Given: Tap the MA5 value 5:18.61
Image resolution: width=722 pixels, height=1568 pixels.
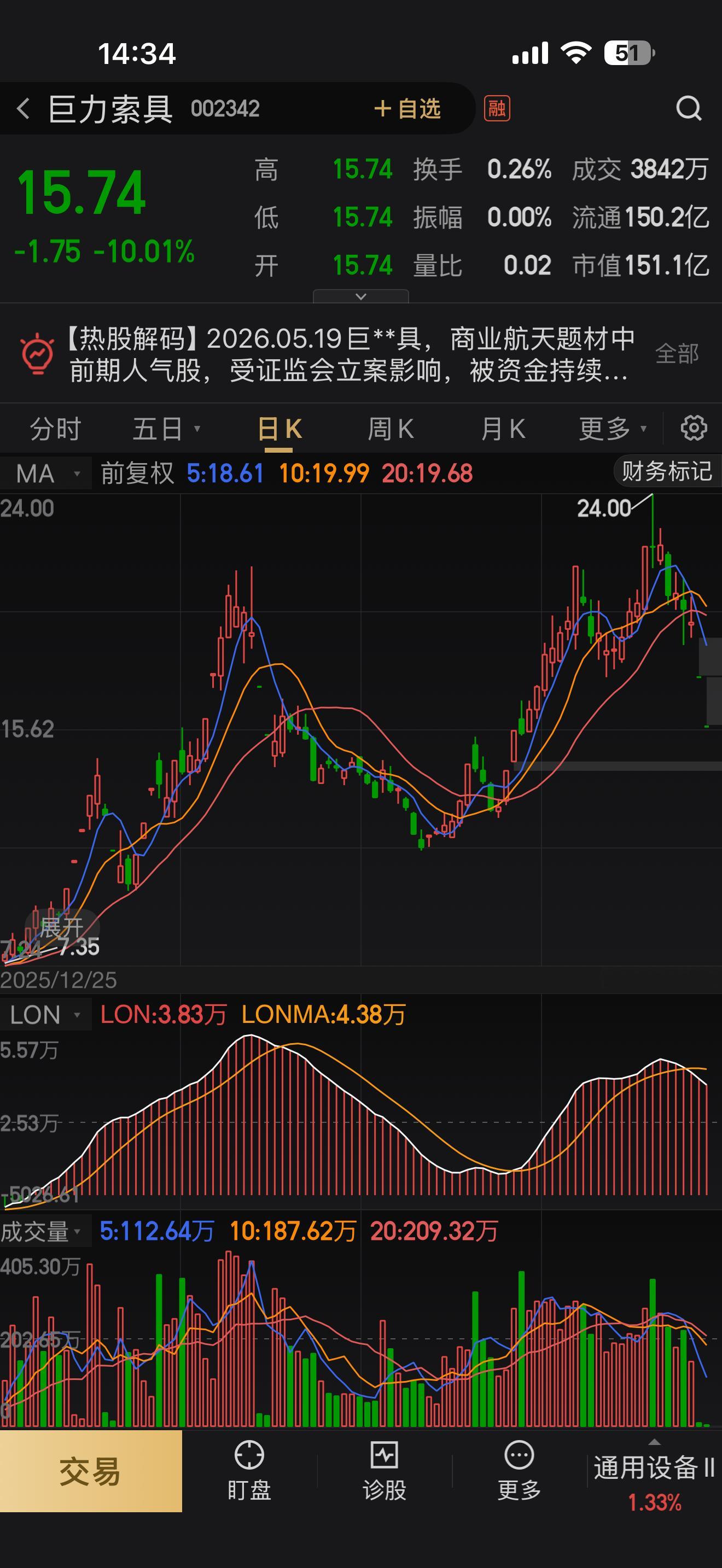Looking at the screenshot, I should (225, 473).
